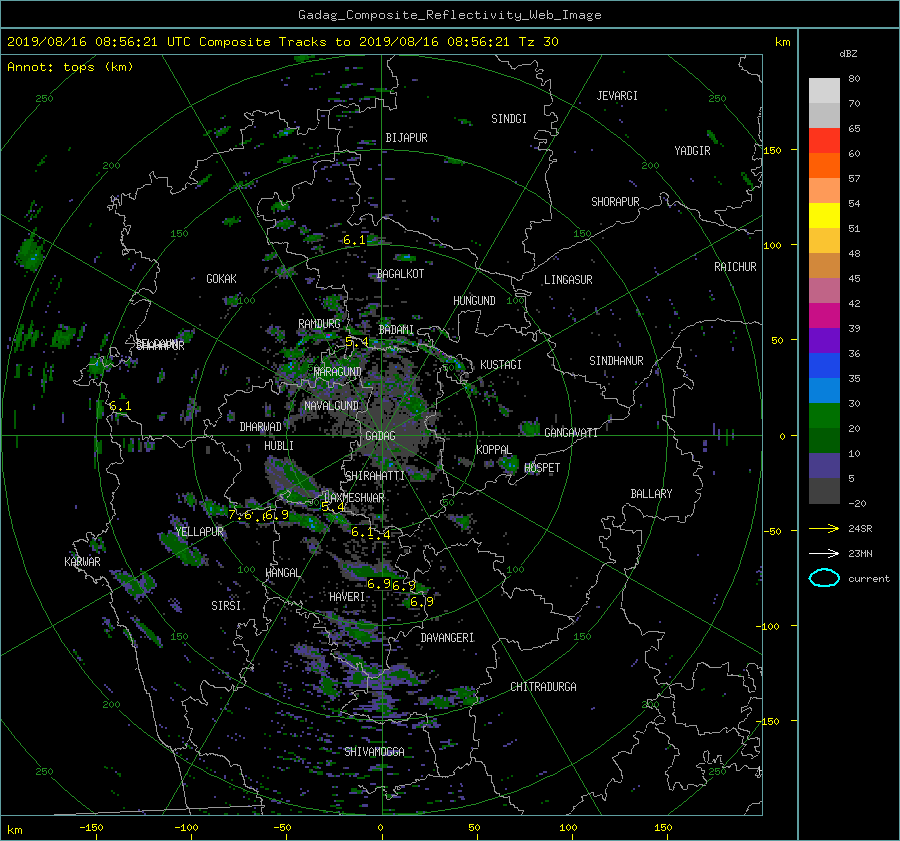900x841 pixels.
Task: Select the yellow 51 dBZ color swatch
Action: click(824, 216)
